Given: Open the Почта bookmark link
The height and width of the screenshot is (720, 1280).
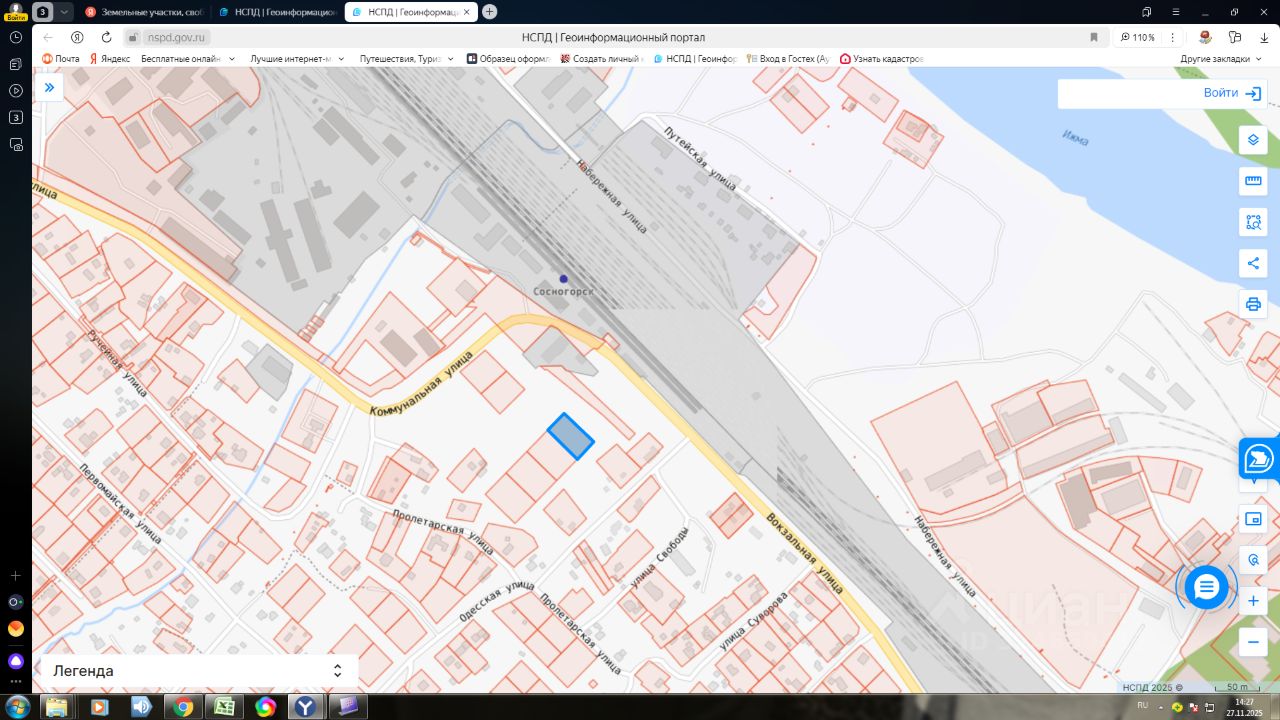Looking at the screenshot, I should pyautogui.click(x=61, y=59).
